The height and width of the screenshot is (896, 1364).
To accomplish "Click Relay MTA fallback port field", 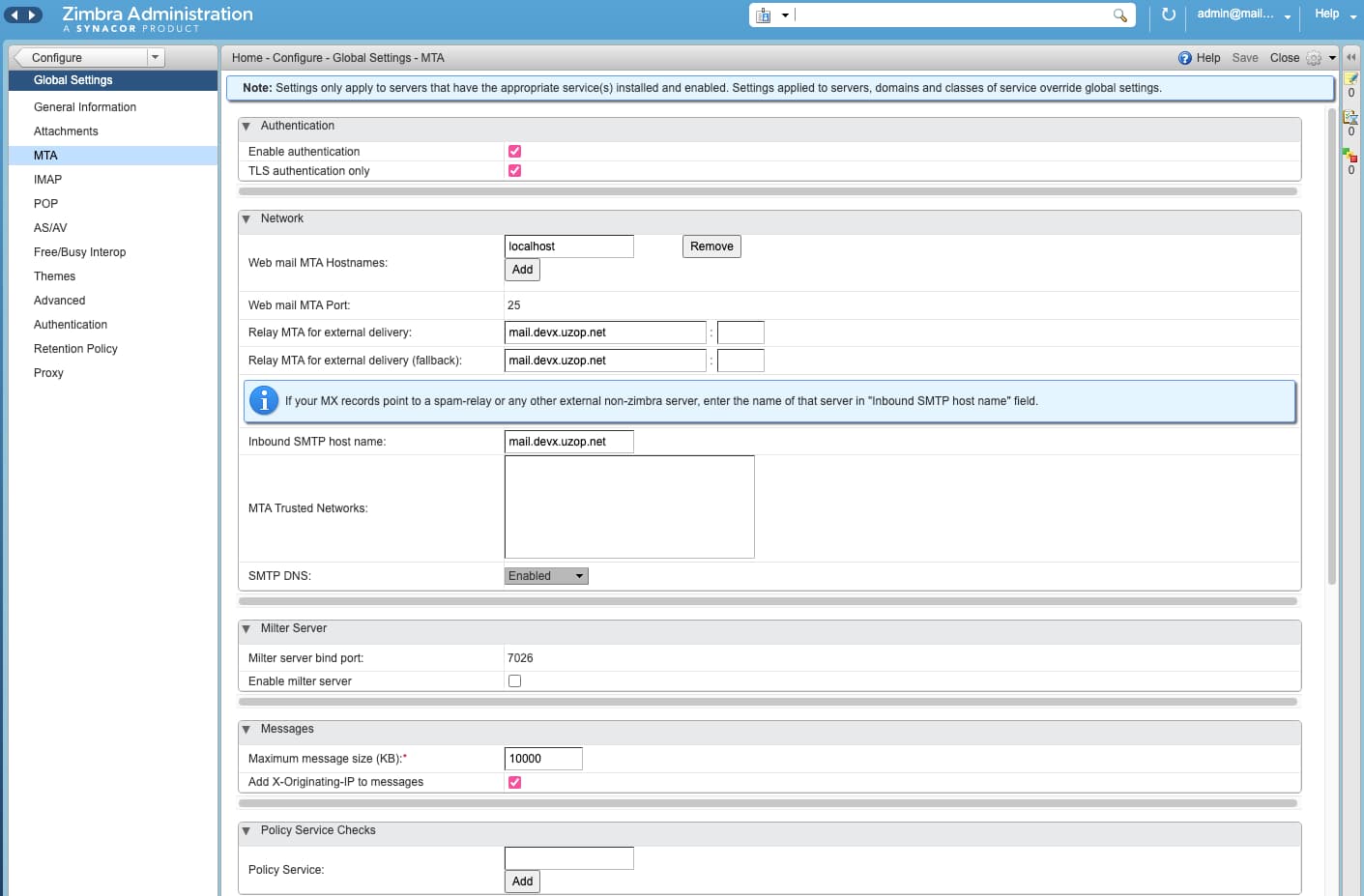I will [x=740, y=361].
